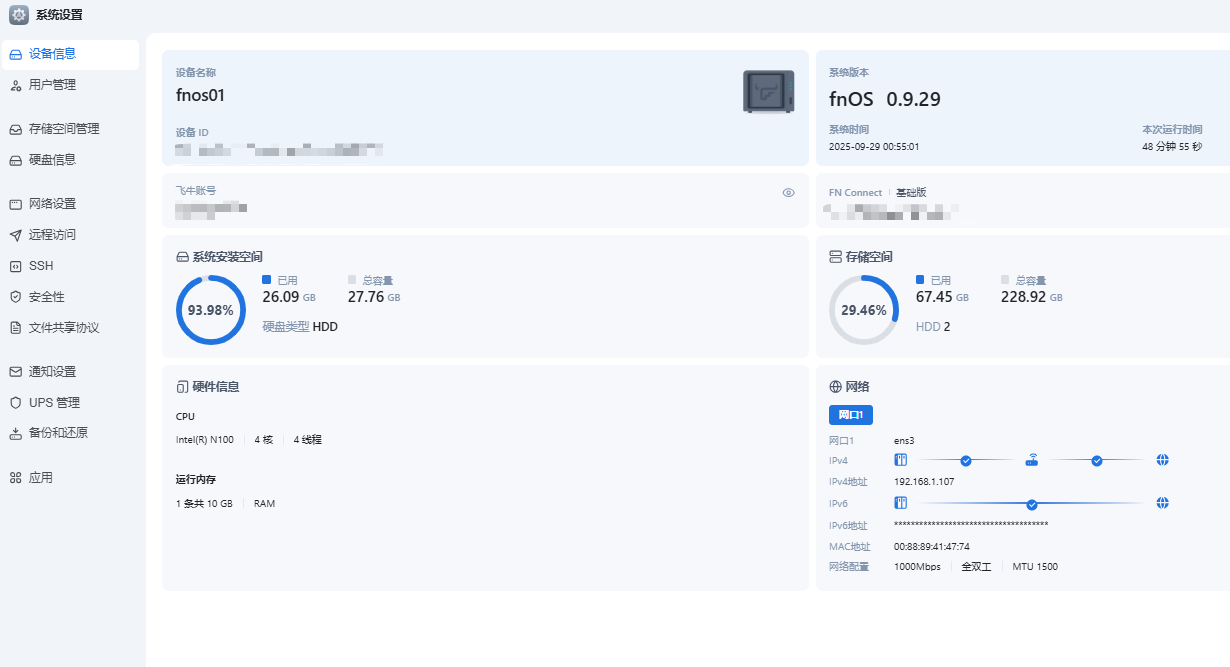1230x667 pixels.
Task: Open 网络设置 settings page
Action: tap(70, 203)
